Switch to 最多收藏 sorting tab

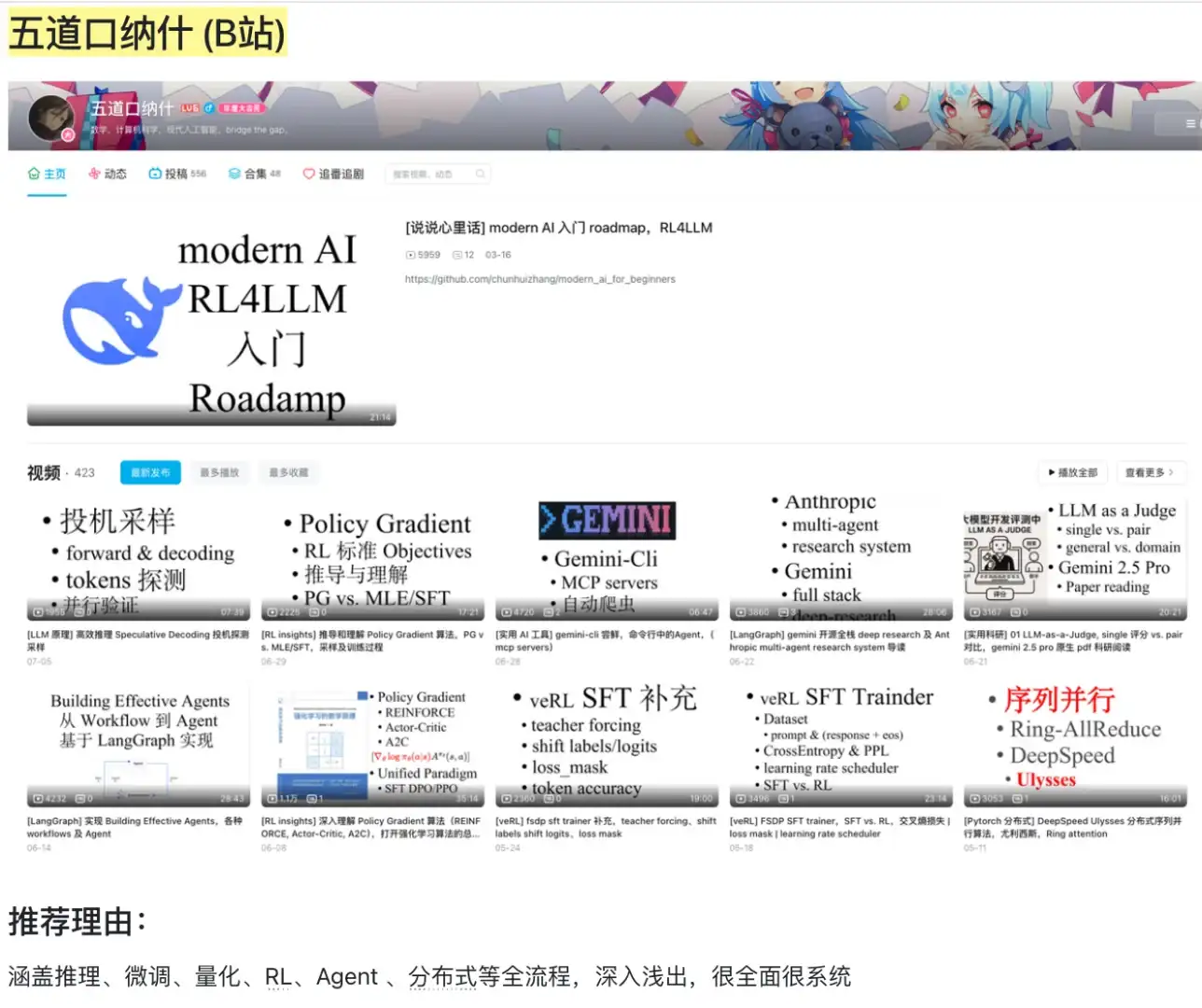coord(287,472)
